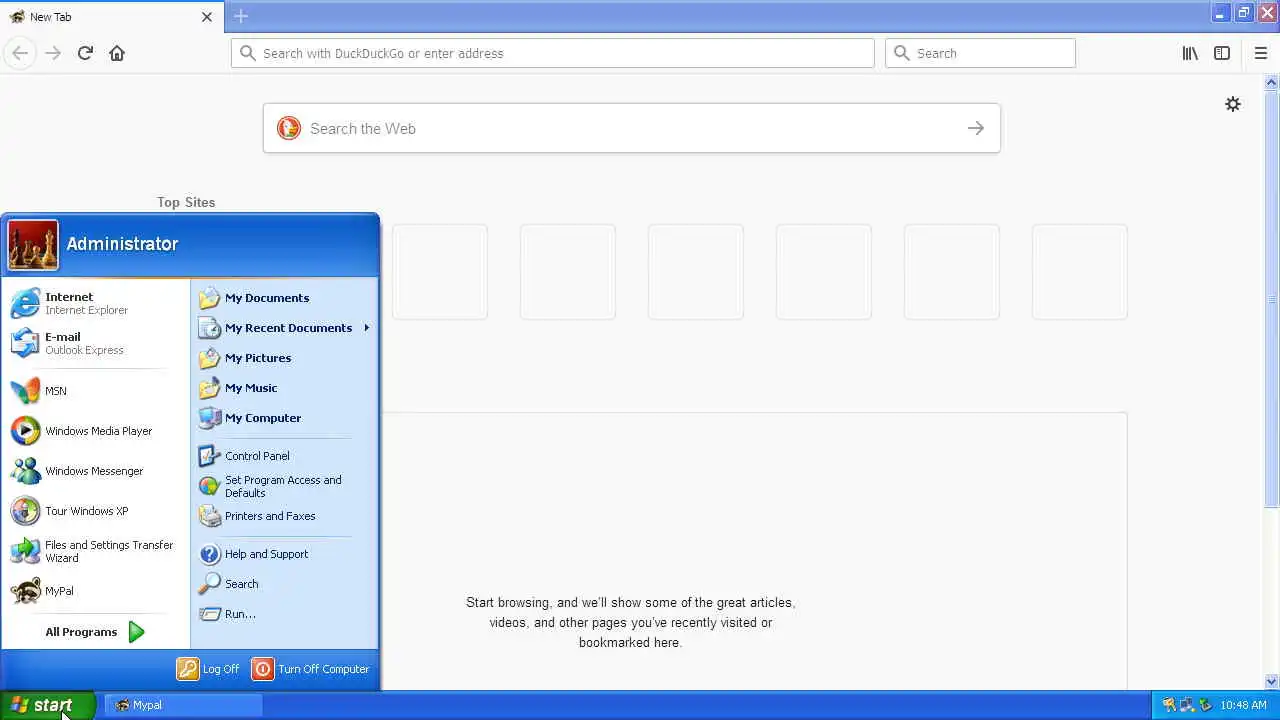Open My Music folder
Image resolution: width=1280 pixels, height=720 pixels.
point(283,388)
